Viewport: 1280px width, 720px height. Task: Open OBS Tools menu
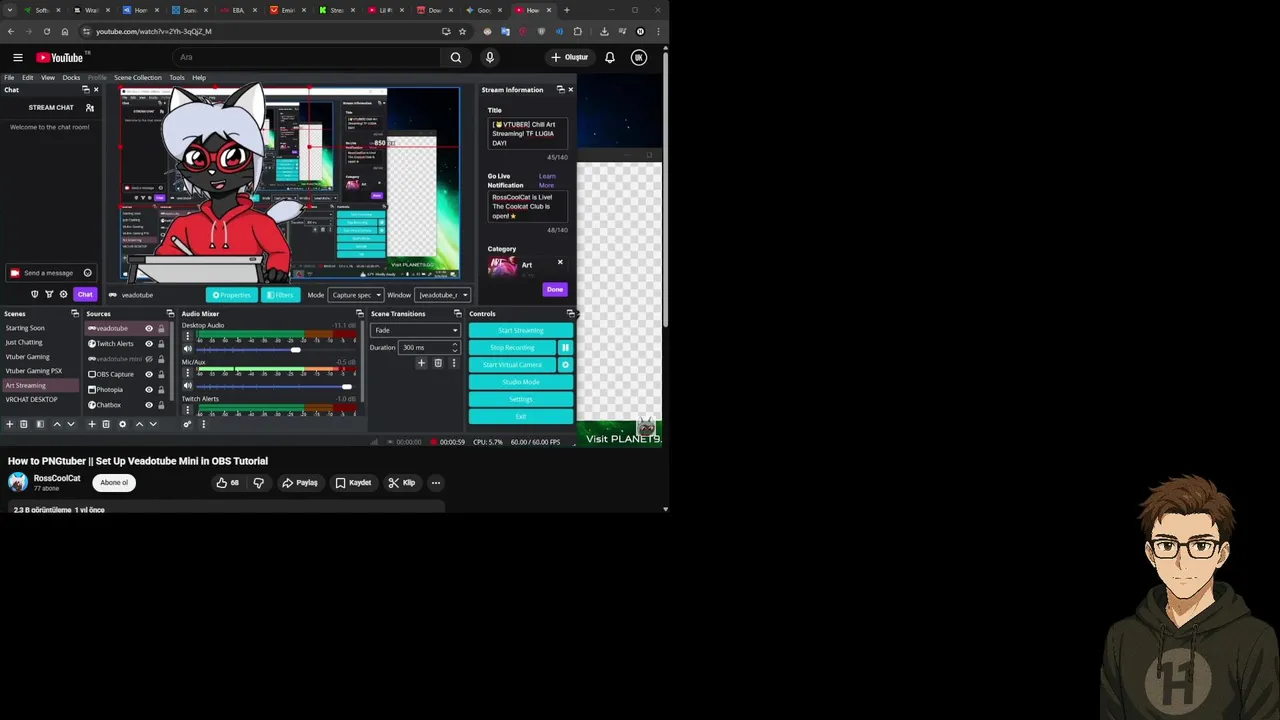(176, 77)
